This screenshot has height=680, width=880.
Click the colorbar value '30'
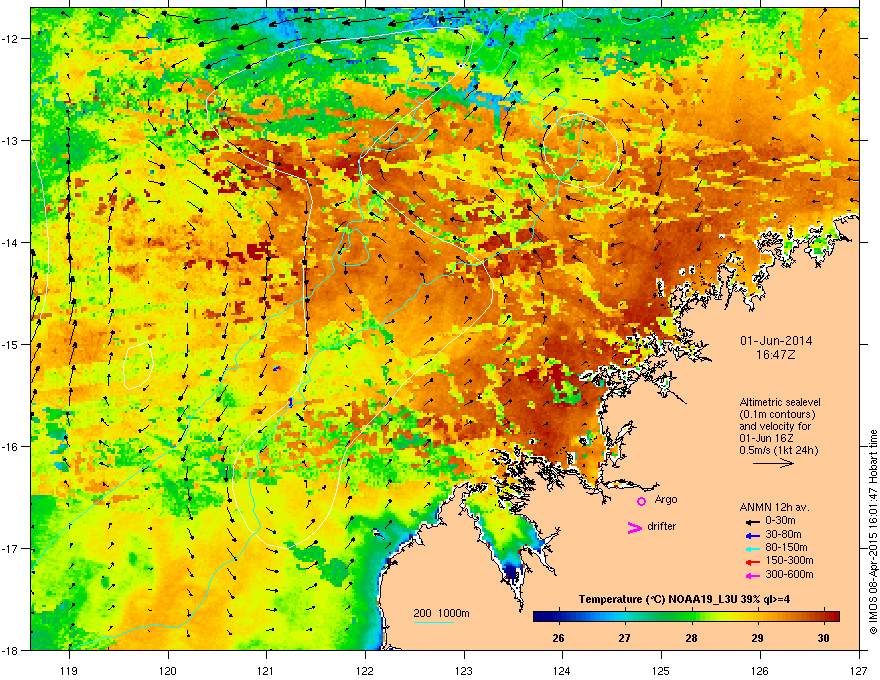click(x=823, y=638)
